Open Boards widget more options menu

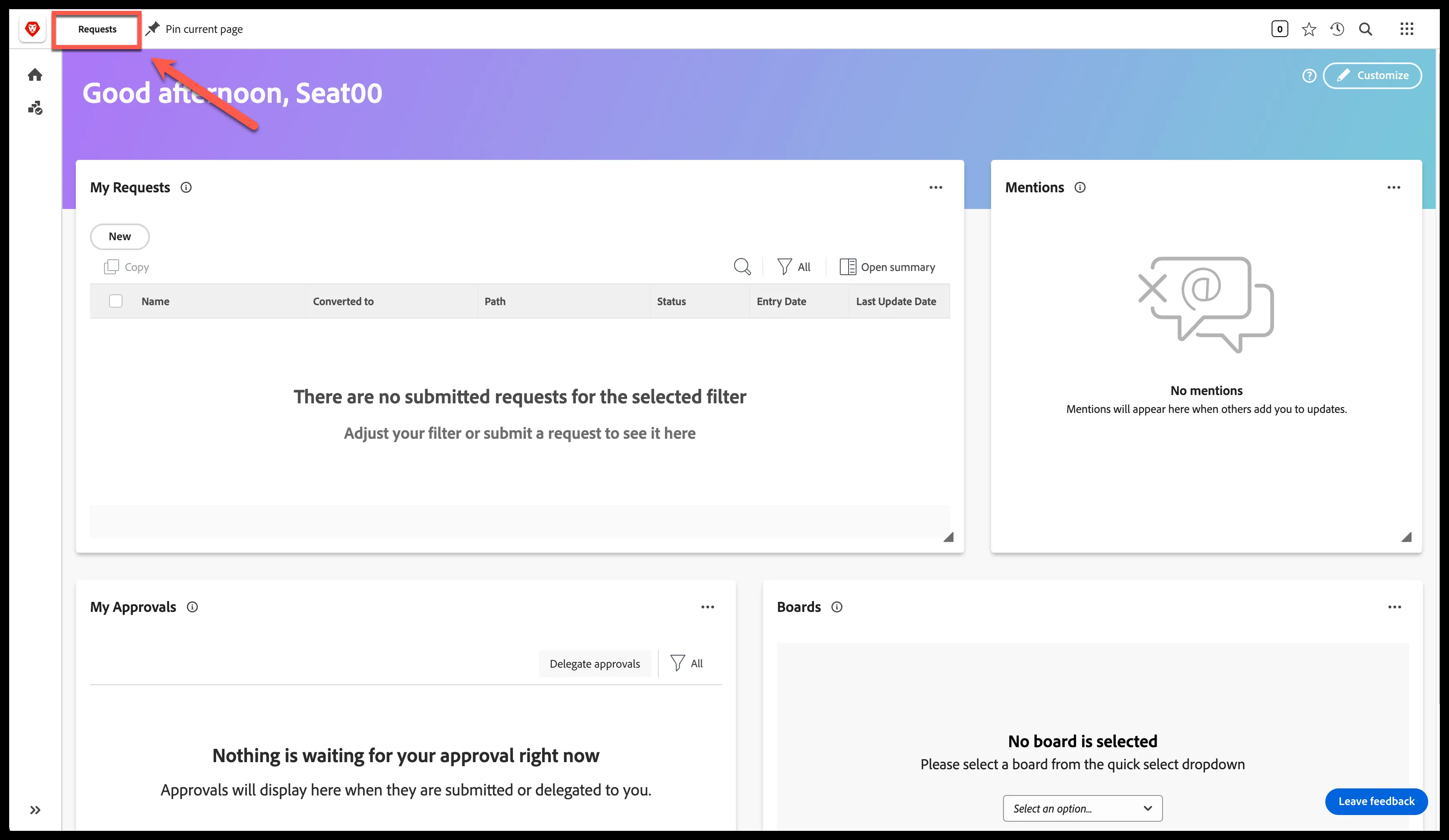point(1394,607)
